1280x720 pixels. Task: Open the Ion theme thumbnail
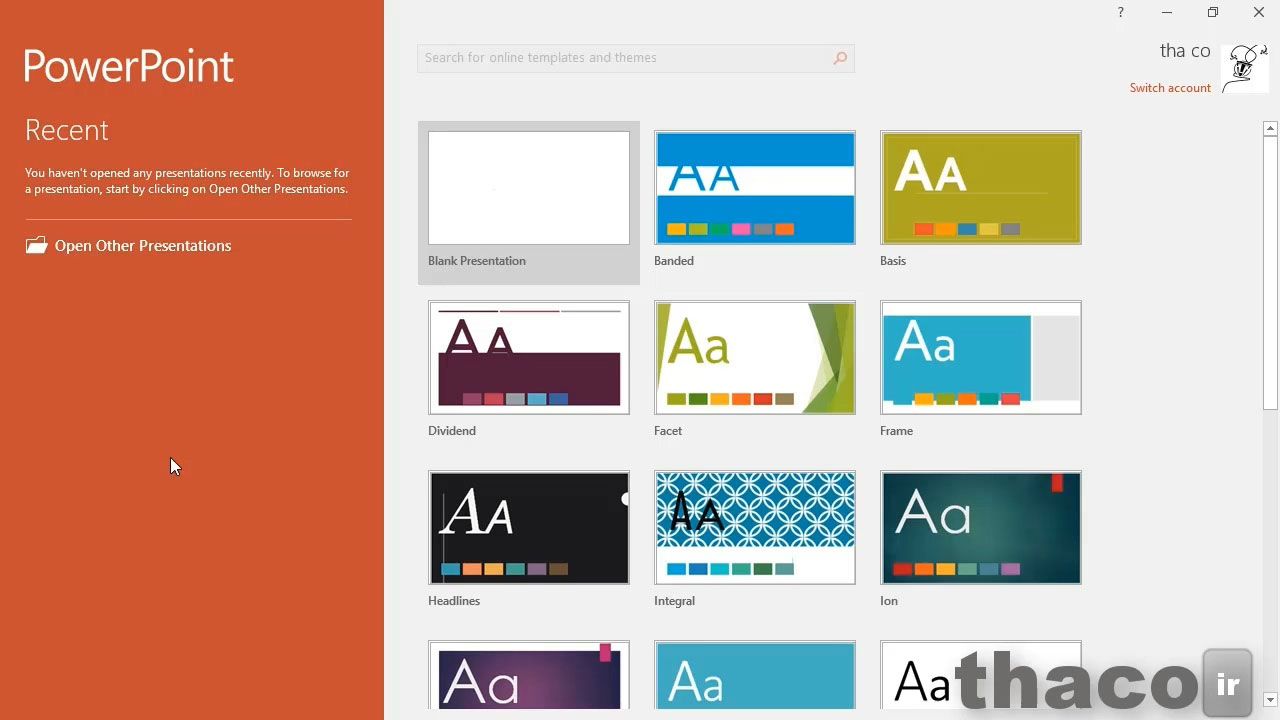tap(981, 528)
